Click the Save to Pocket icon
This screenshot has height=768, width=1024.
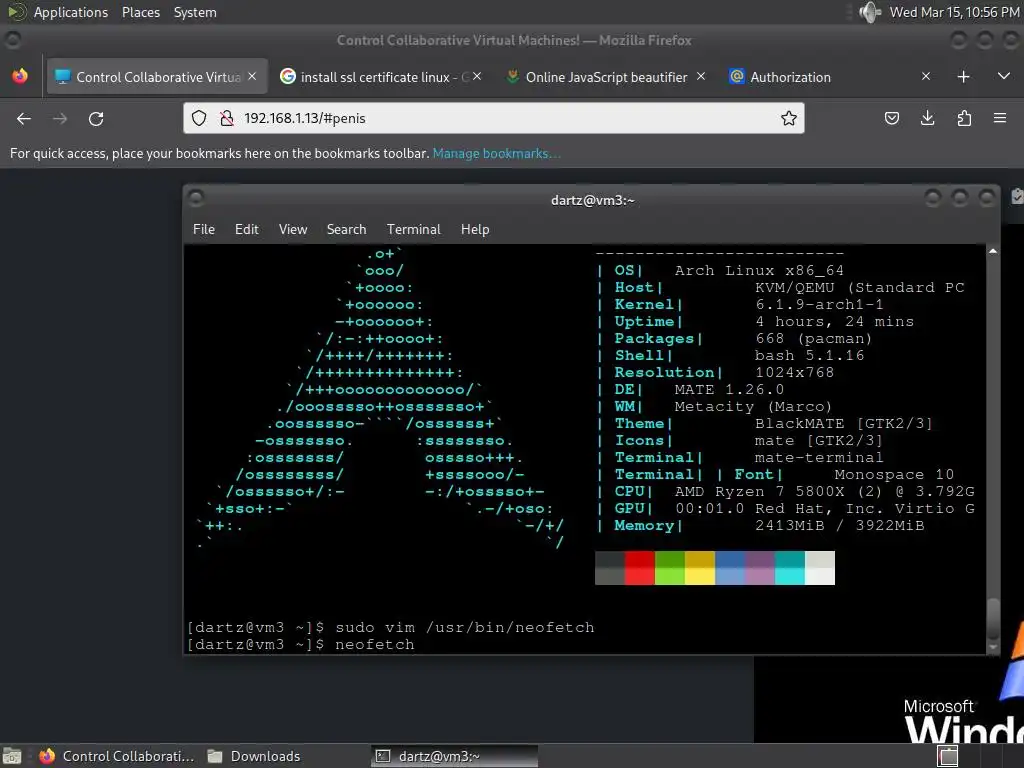tap(891, 118)
